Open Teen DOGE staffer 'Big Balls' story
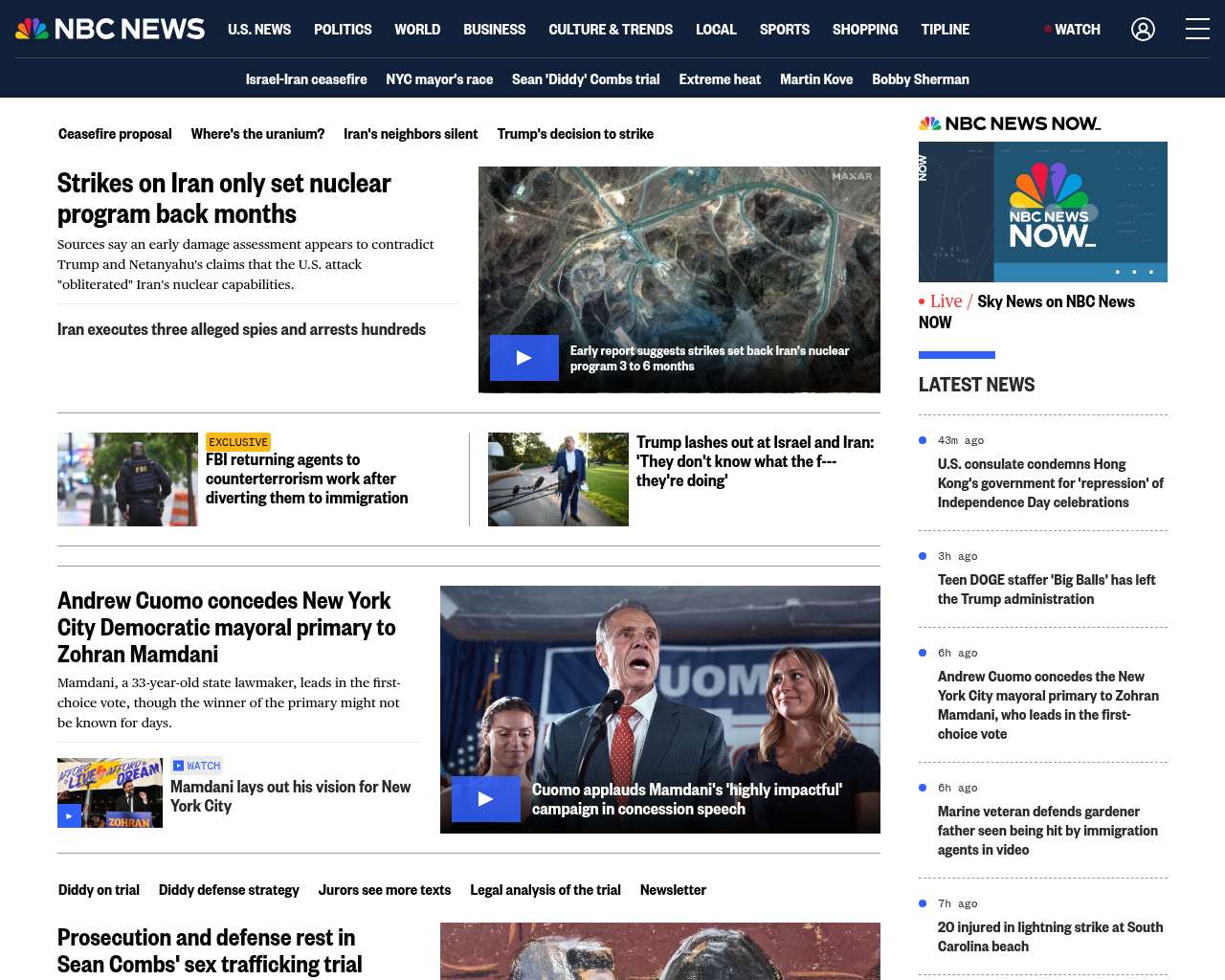 (x=1046, y=590)
